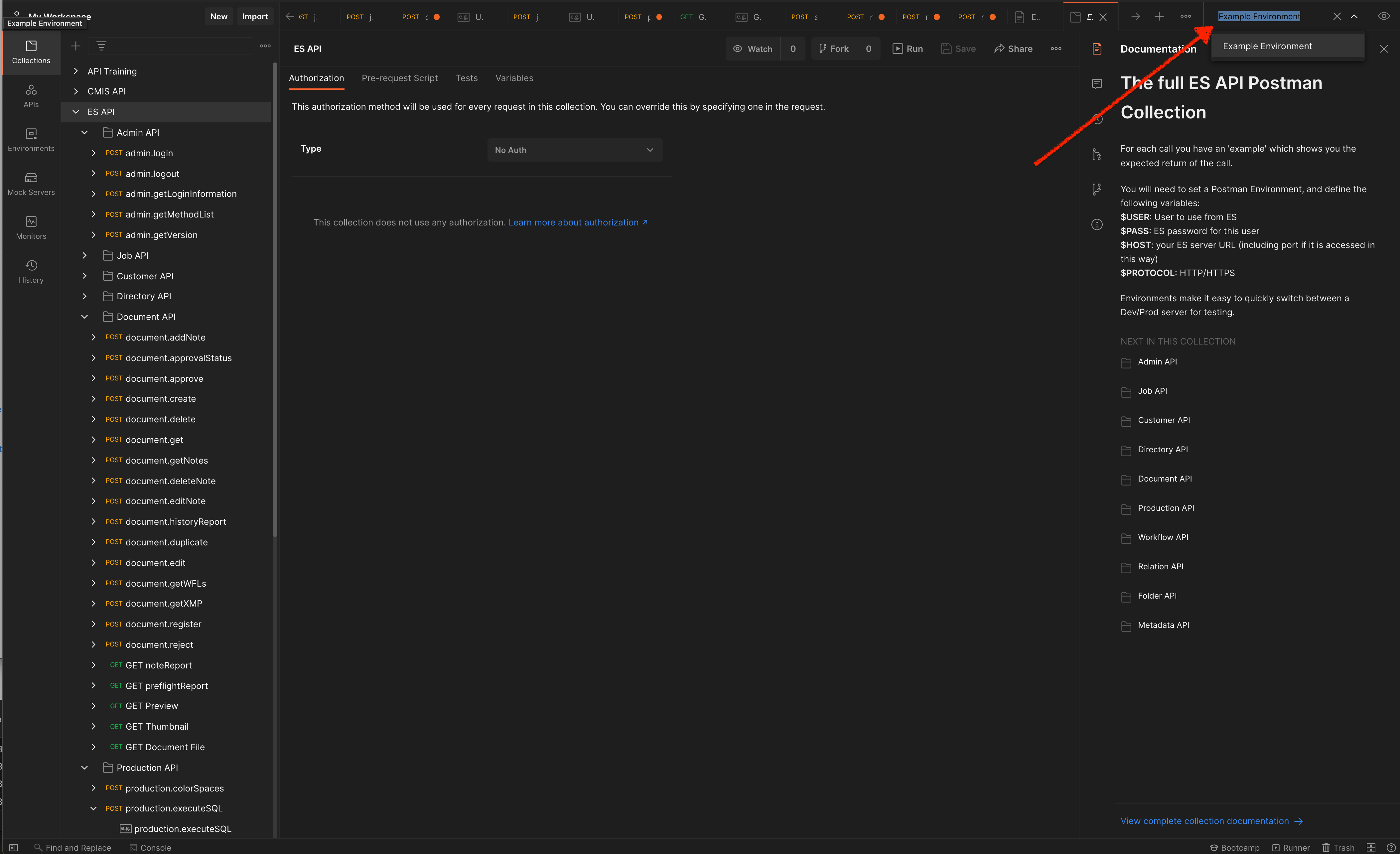Expand the Job API folder

pos(84,256)
